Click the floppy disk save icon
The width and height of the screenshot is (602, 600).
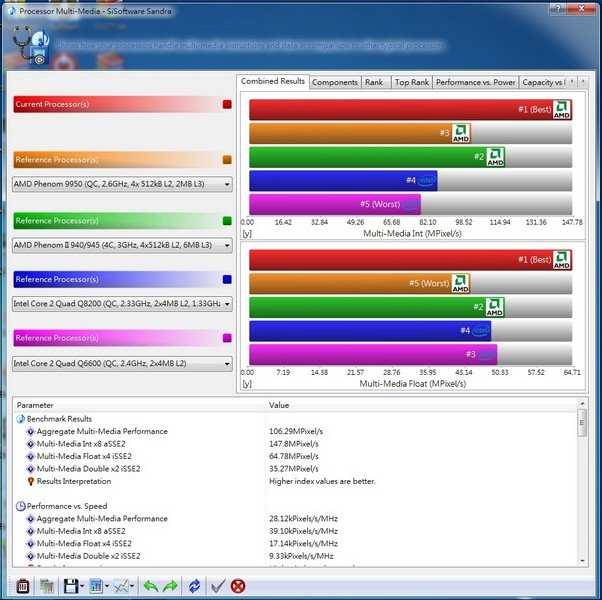[x=71, y=586]
